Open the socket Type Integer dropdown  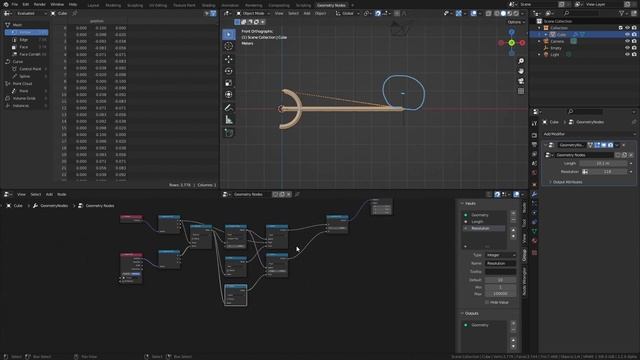tap(500, 255)
